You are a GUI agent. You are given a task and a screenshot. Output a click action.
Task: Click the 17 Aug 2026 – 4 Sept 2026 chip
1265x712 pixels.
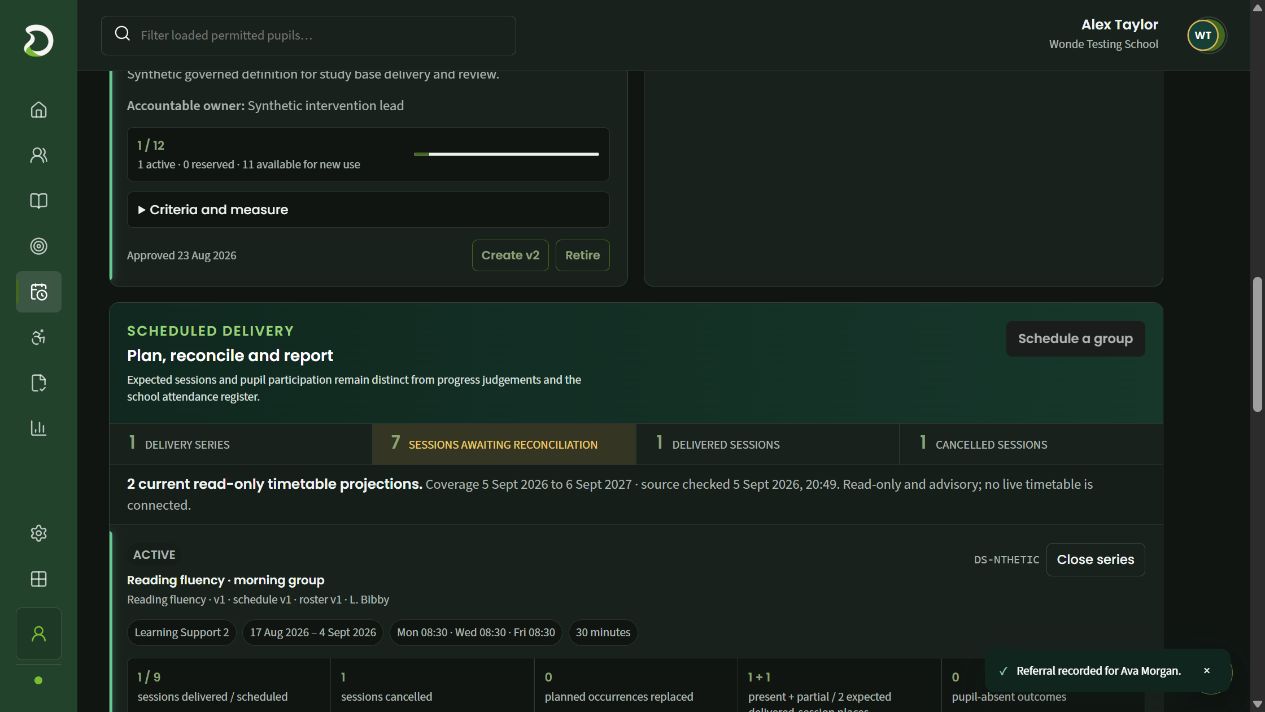pos(313,632)
